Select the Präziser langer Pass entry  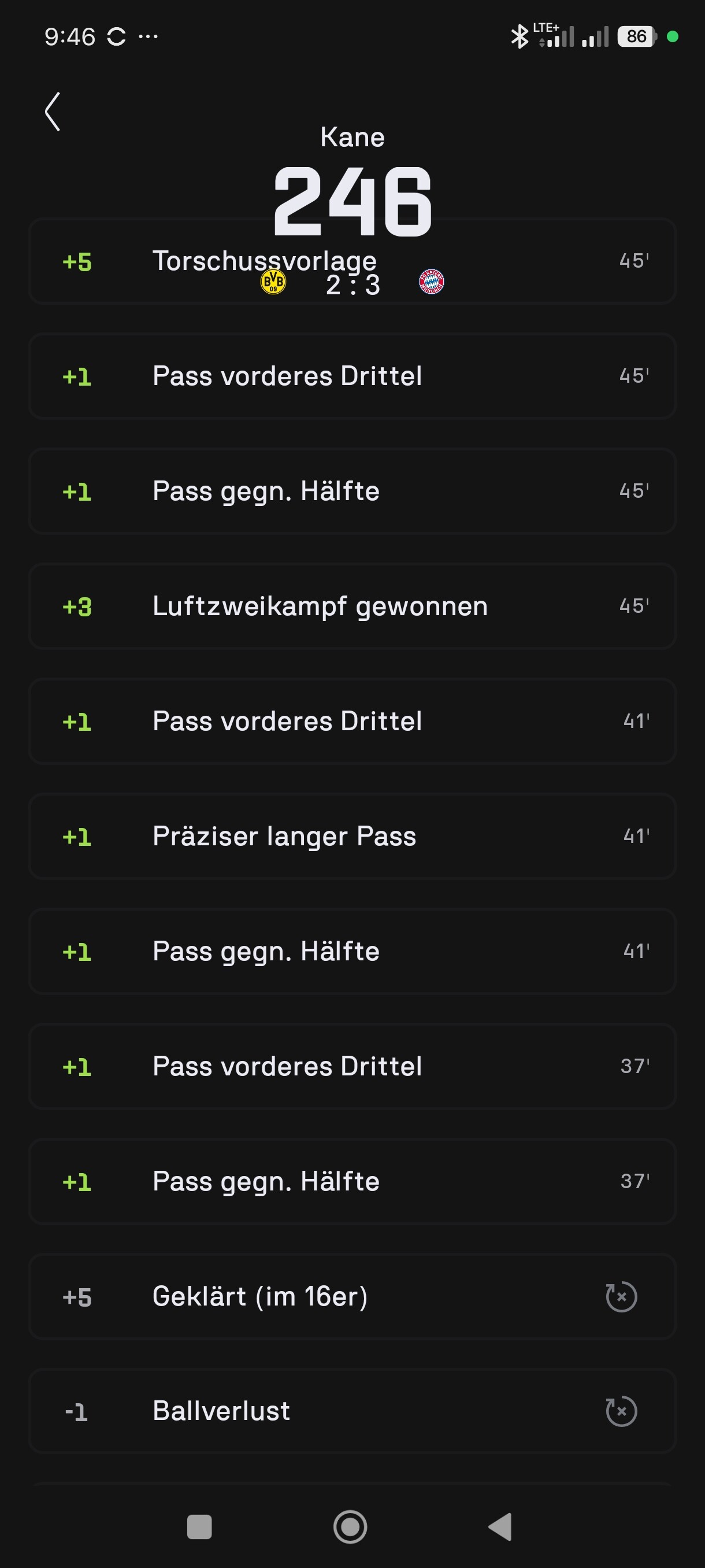[x=351, y=837]
